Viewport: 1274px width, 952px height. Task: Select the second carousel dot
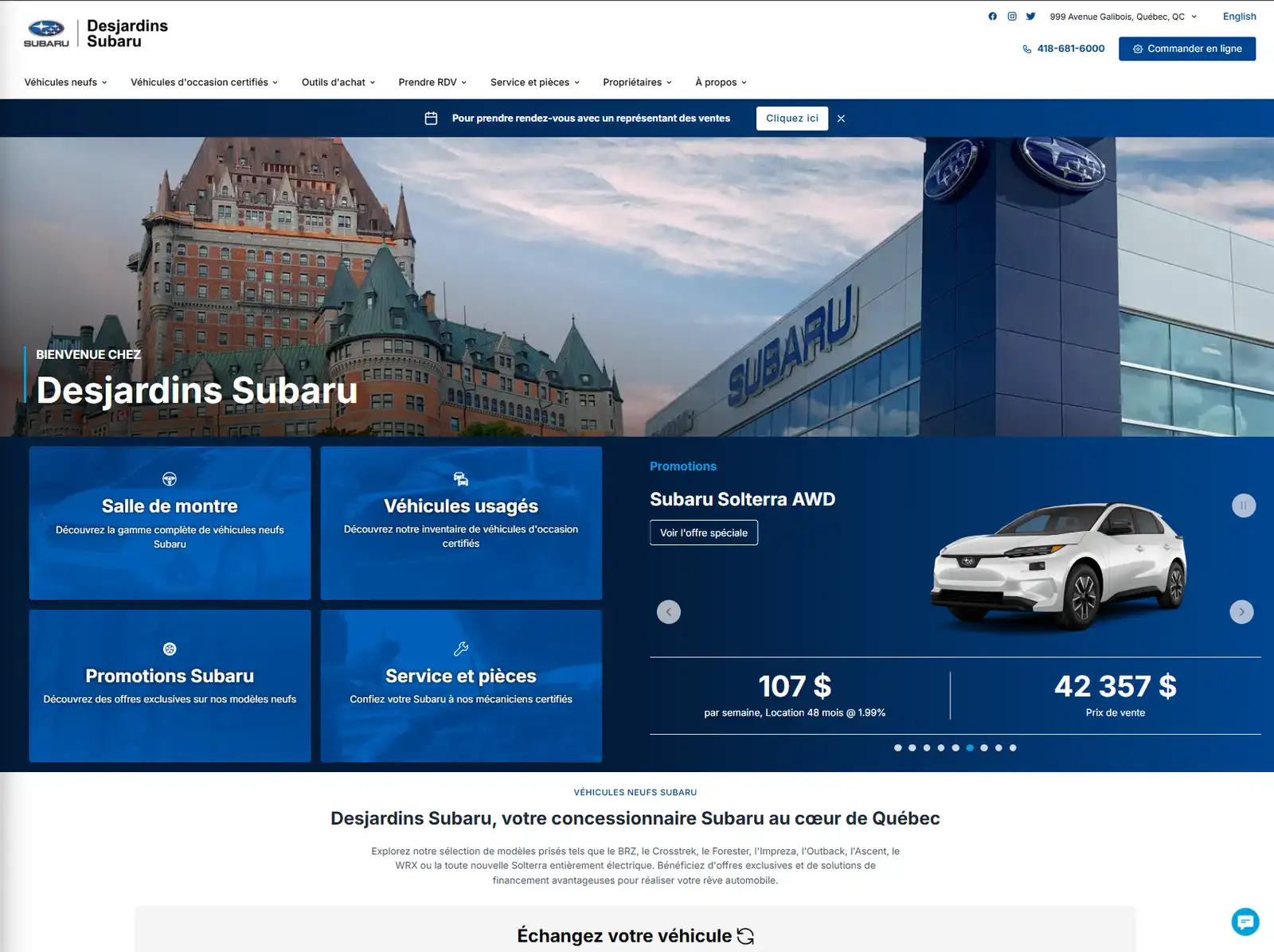(x=913, y=747)
